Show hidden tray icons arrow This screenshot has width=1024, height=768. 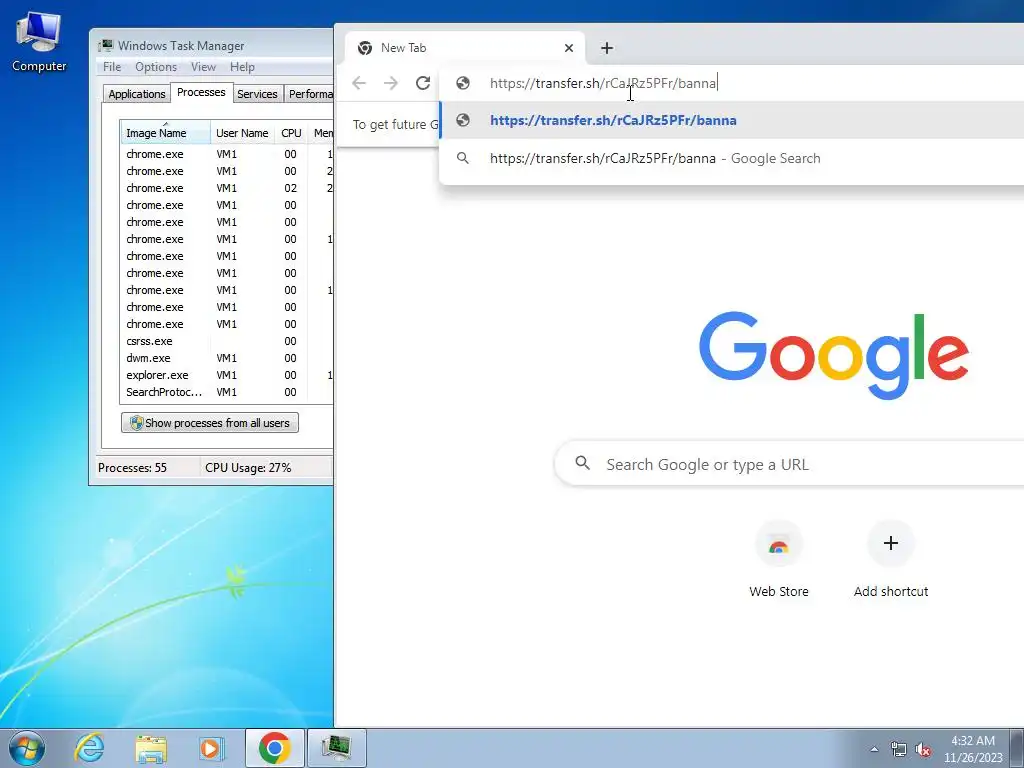click(874, 749)
